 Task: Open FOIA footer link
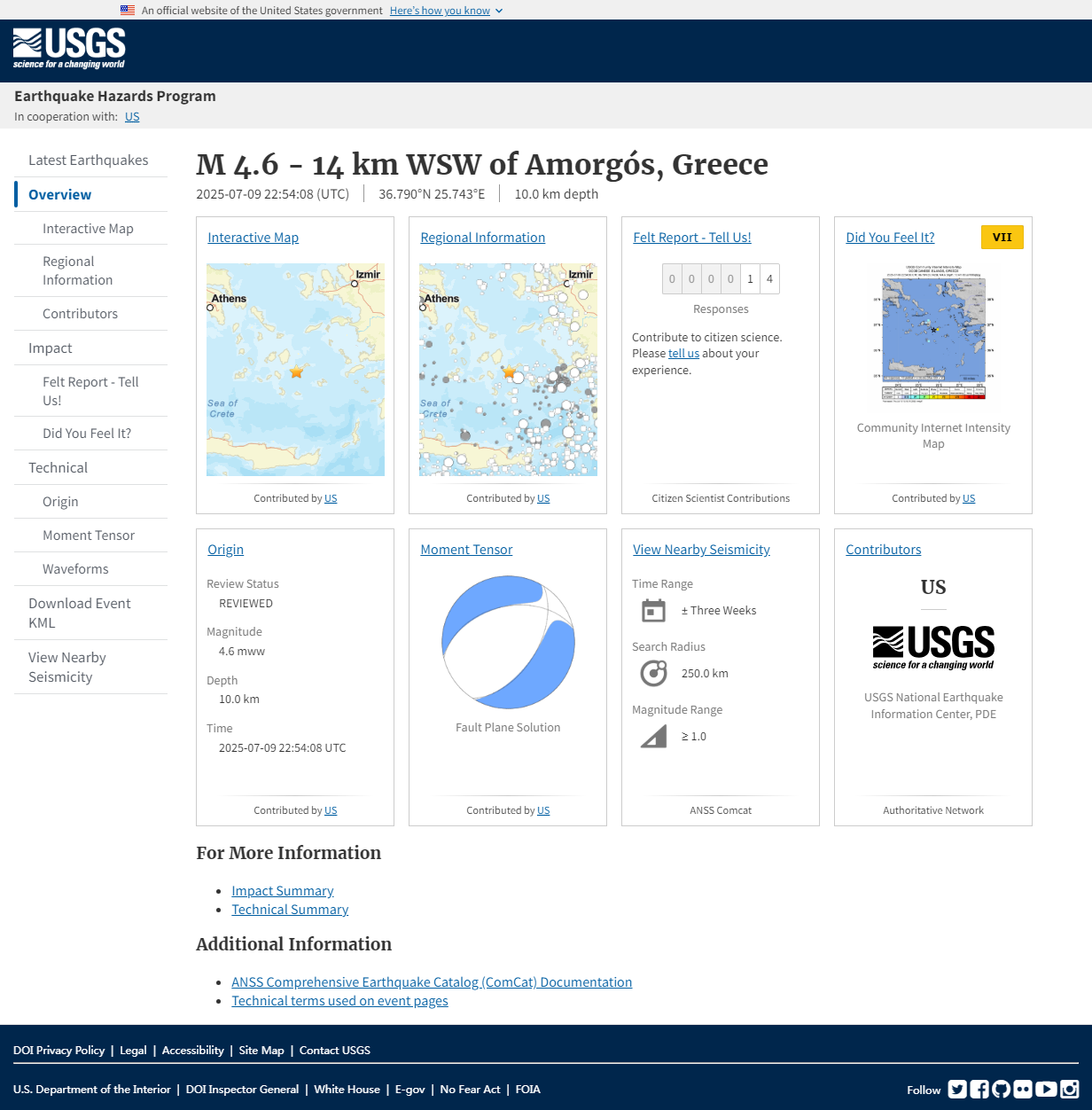point(528,1090)
